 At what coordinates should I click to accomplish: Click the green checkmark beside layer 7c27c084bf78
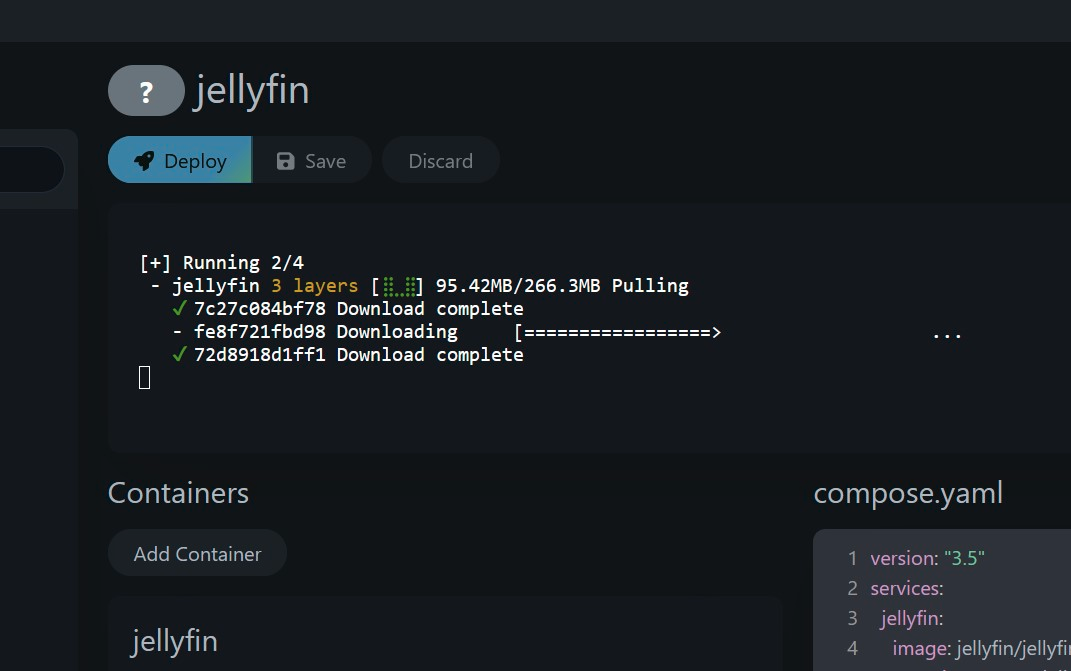coord(180,308)
